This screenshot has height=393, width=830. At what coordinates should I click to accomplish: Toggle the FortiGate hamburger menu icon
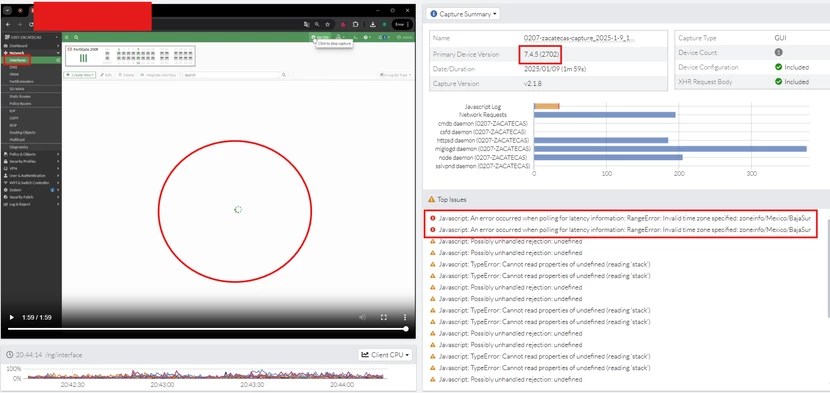coord(67,38)
